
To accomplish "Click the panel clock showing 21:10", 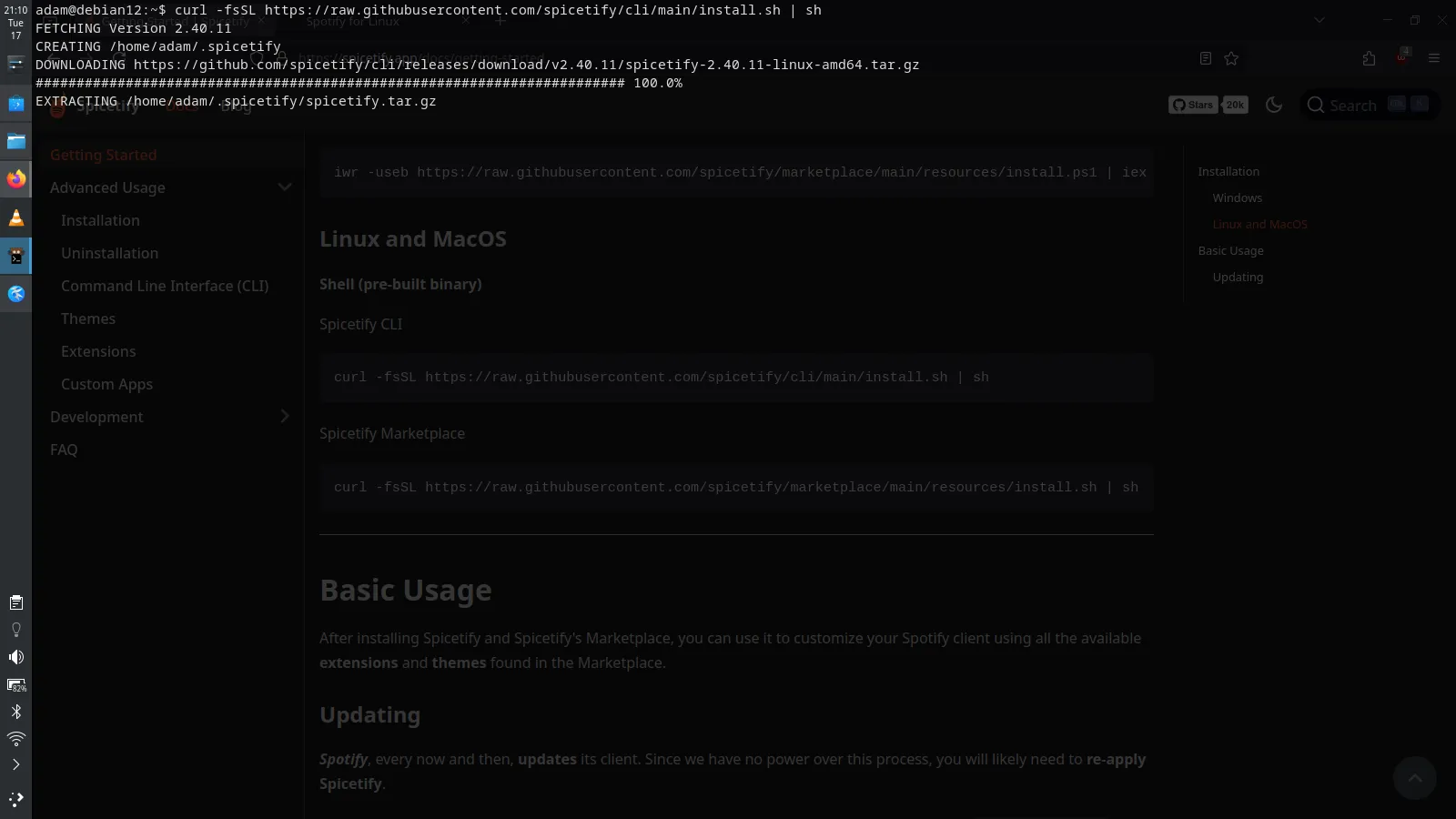I will [15, 23].
